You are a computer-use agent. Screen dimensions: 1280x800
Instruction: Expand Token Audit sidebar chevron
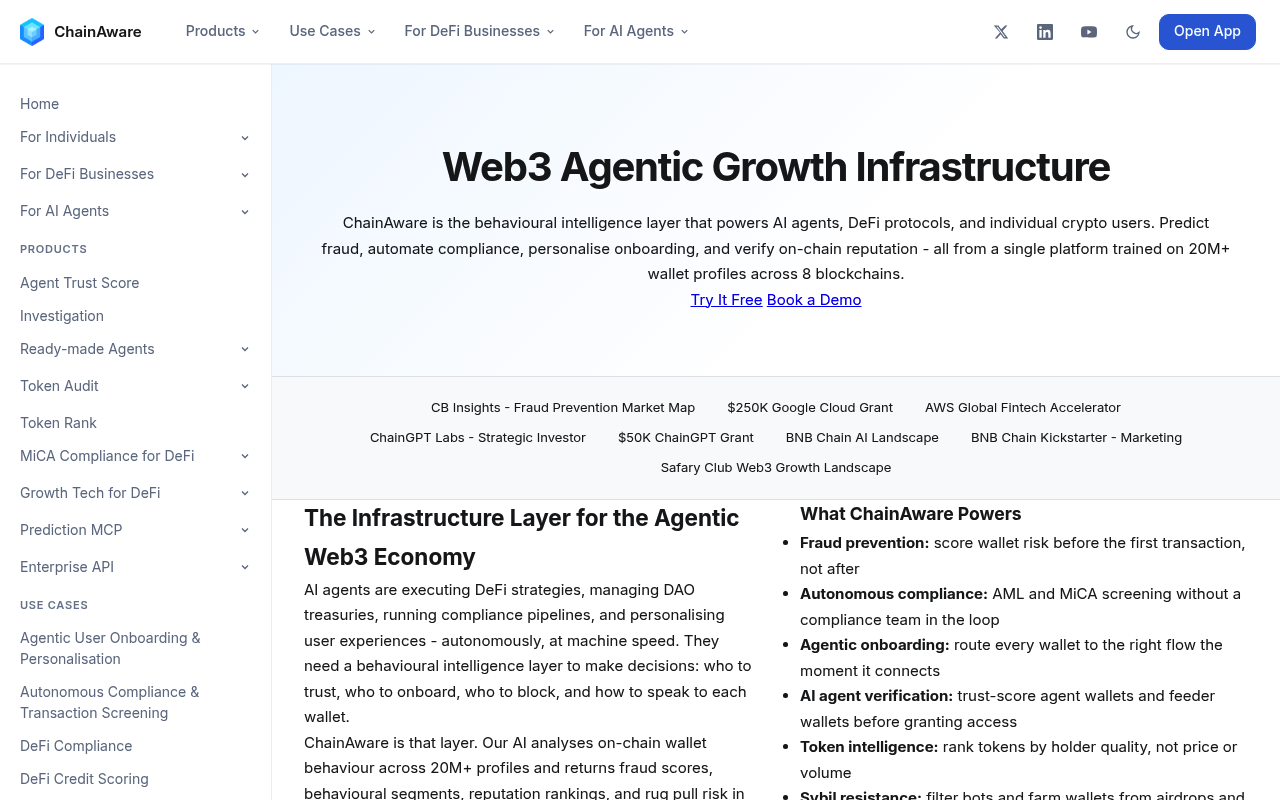tap(245, 386)
